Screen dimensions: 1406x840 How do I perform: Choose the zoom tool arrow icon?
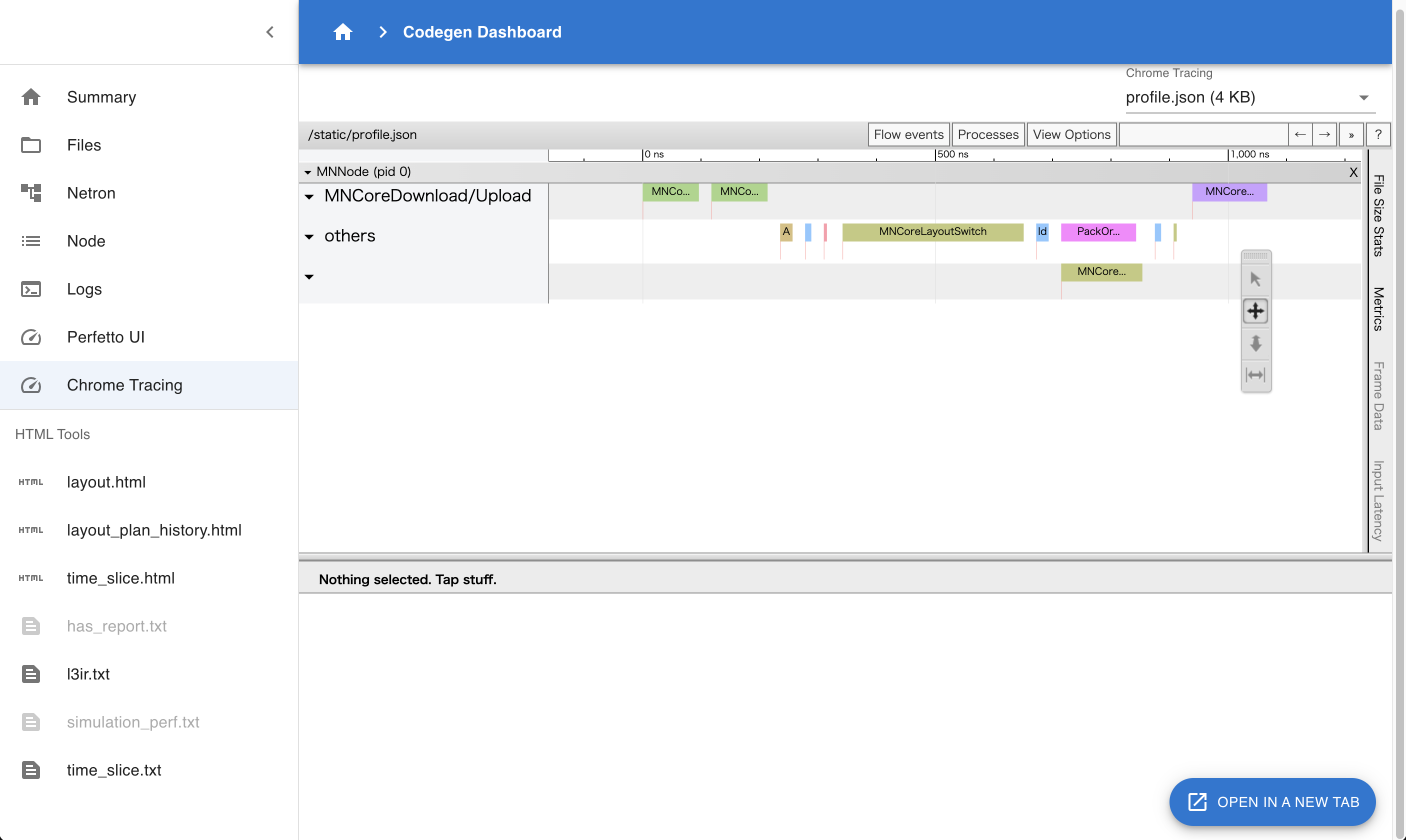pos(1255,343)
